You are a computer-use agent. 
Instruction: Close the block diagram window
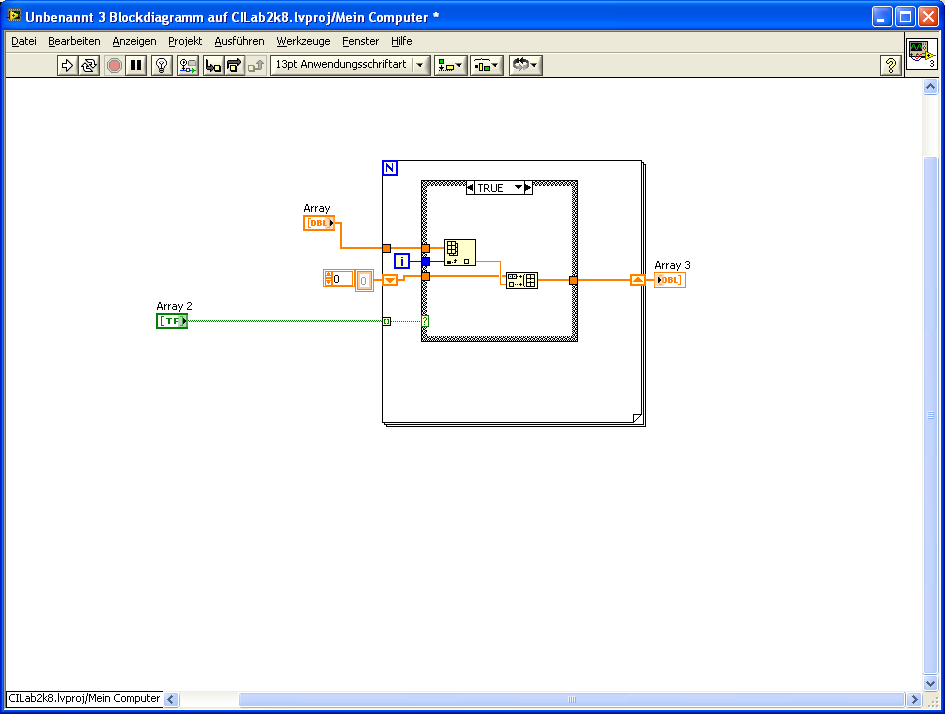[x=928, y=17]
